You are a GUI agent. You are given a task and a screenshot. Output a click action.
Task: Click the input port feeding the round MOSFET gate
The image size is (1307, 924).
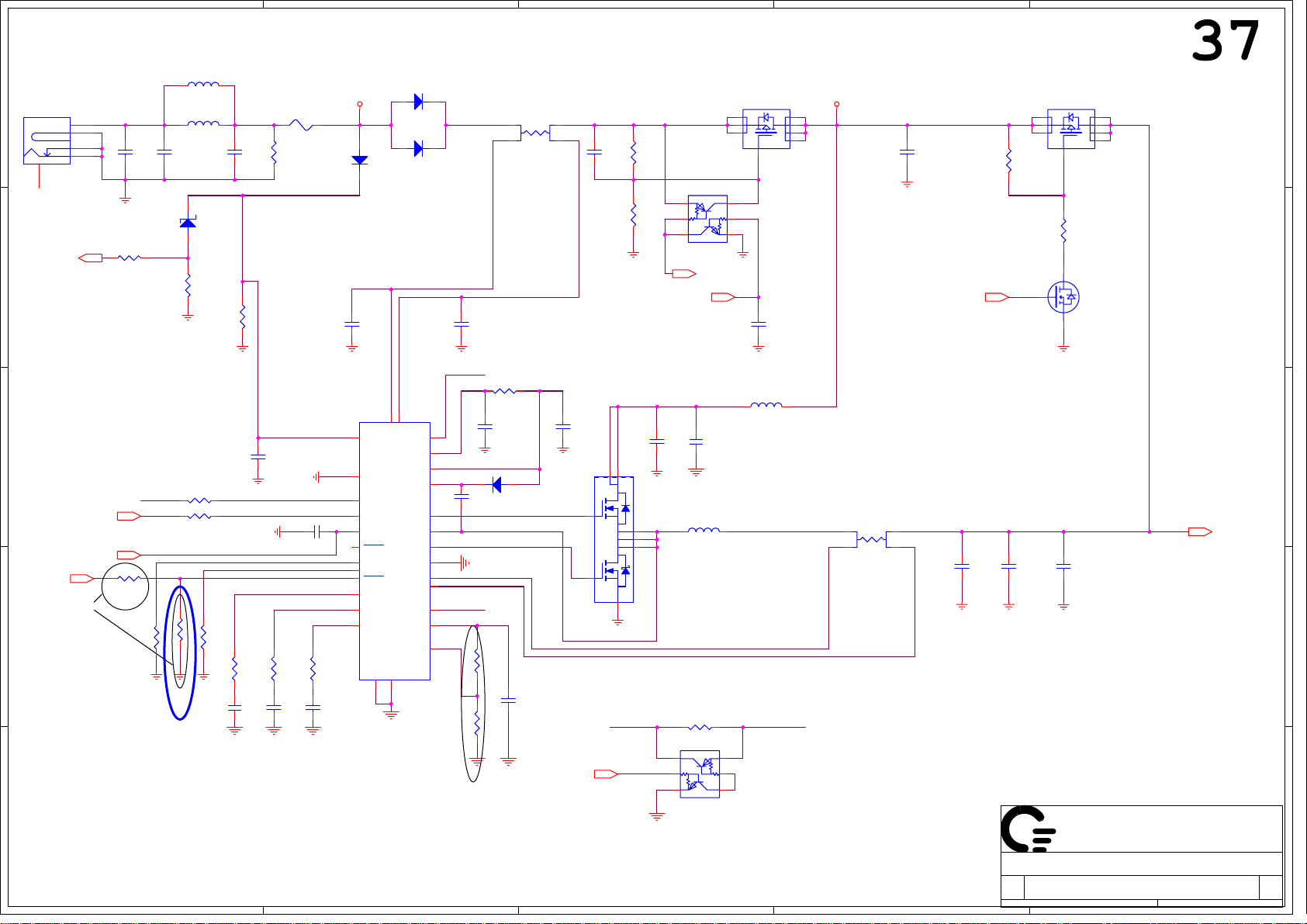tap(997, 297)
